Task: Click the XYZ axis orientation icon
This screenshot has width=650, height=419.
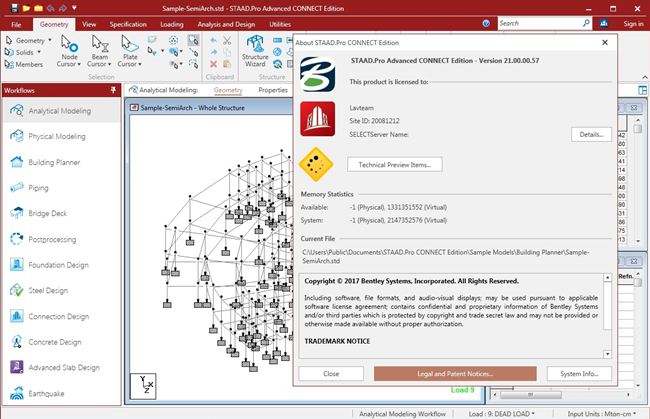Action: click(143, 386)
